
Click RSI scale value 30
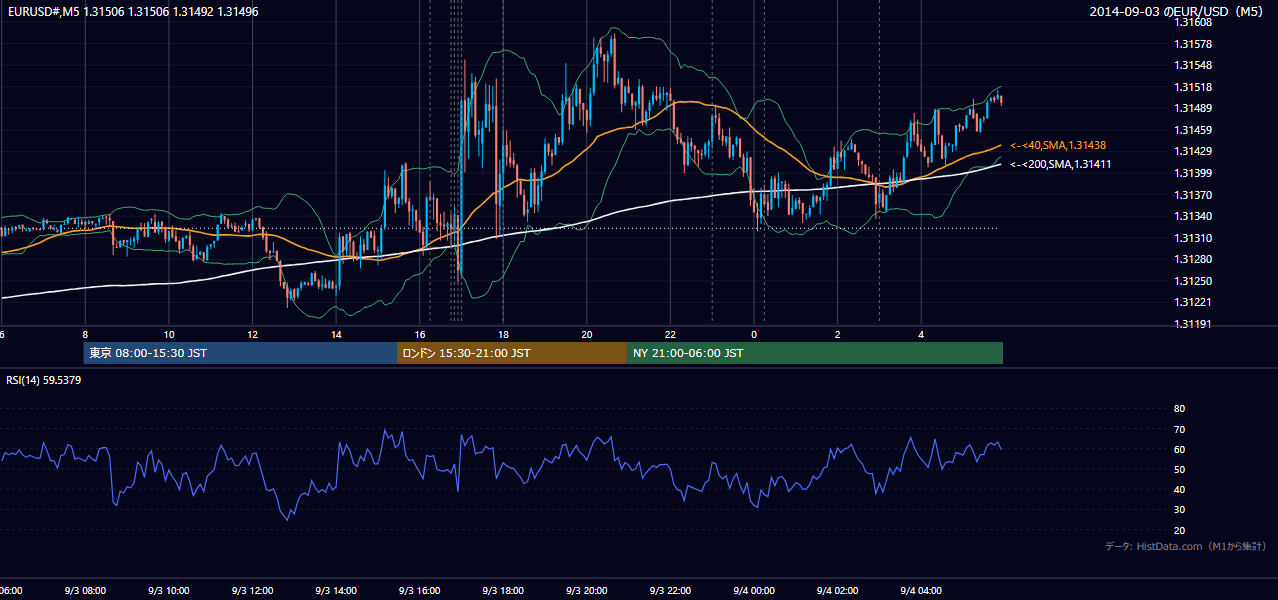click(1179, 510)
